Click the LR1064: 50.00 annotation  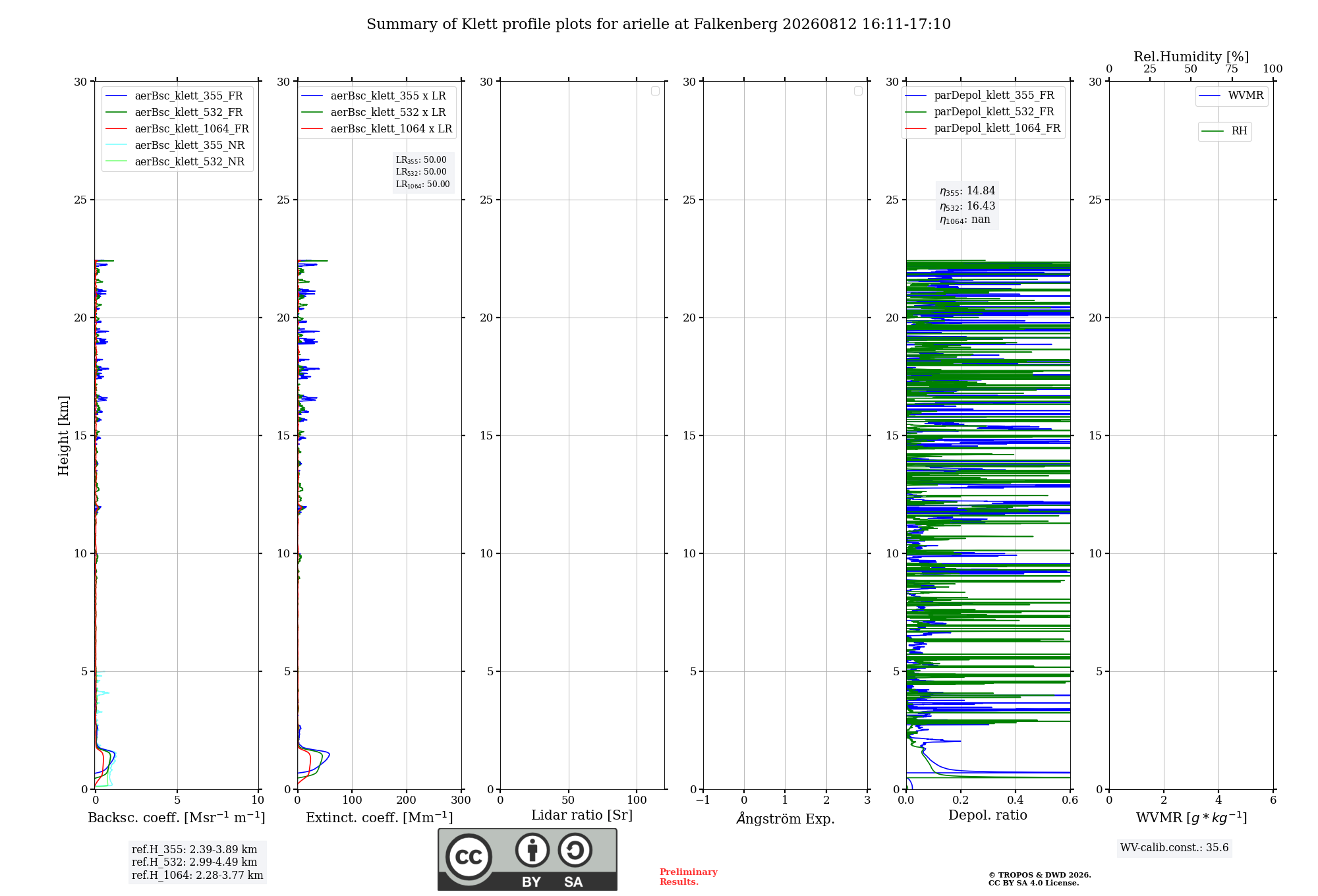coord(423,184)
